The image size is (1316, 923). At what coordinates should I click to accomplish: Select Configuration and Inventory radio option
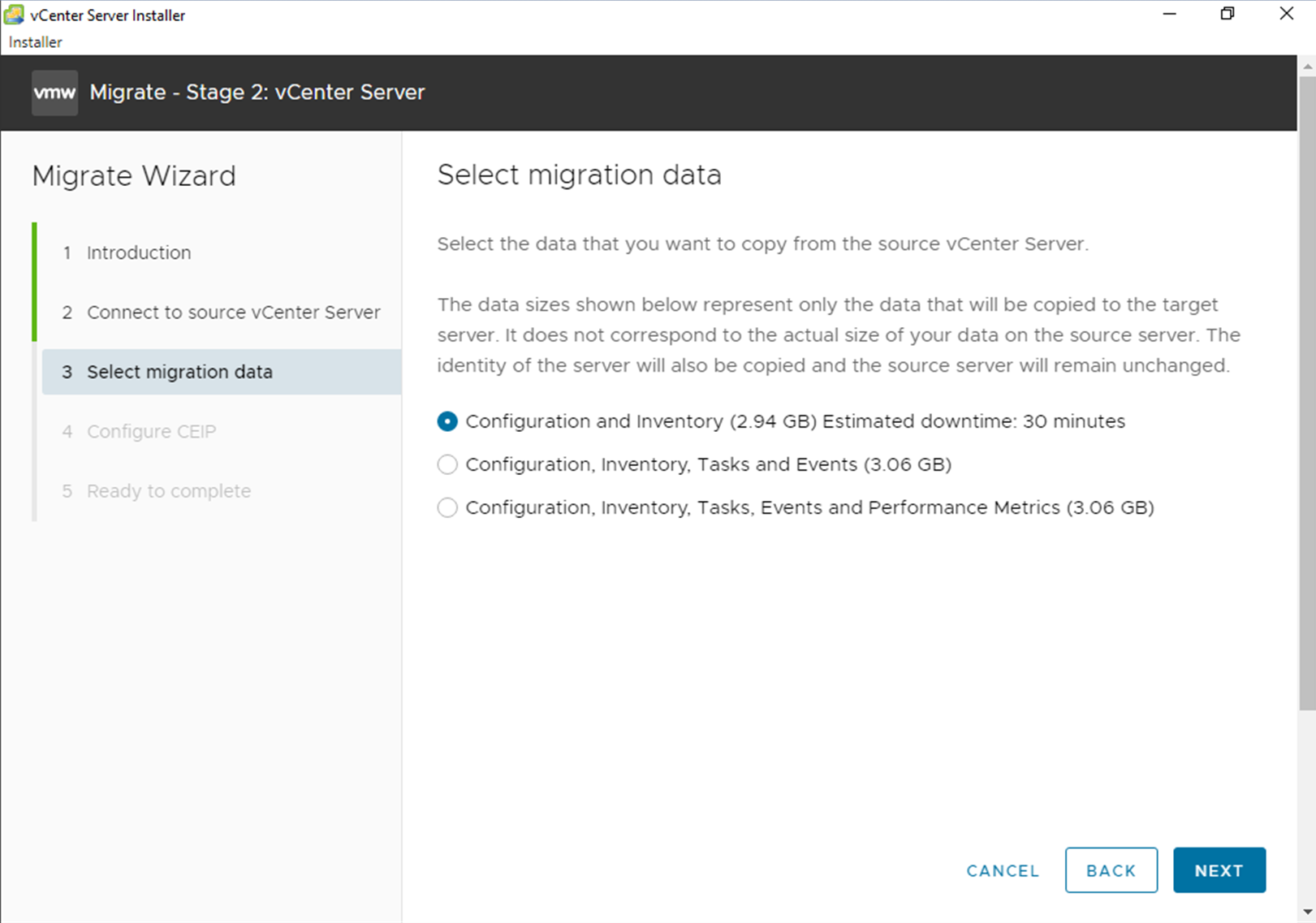[x=447, y=421]
